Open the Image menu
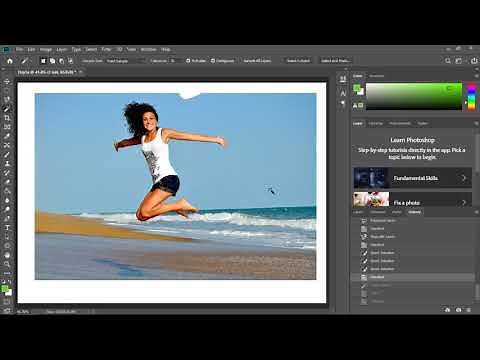 coord(46,49)
